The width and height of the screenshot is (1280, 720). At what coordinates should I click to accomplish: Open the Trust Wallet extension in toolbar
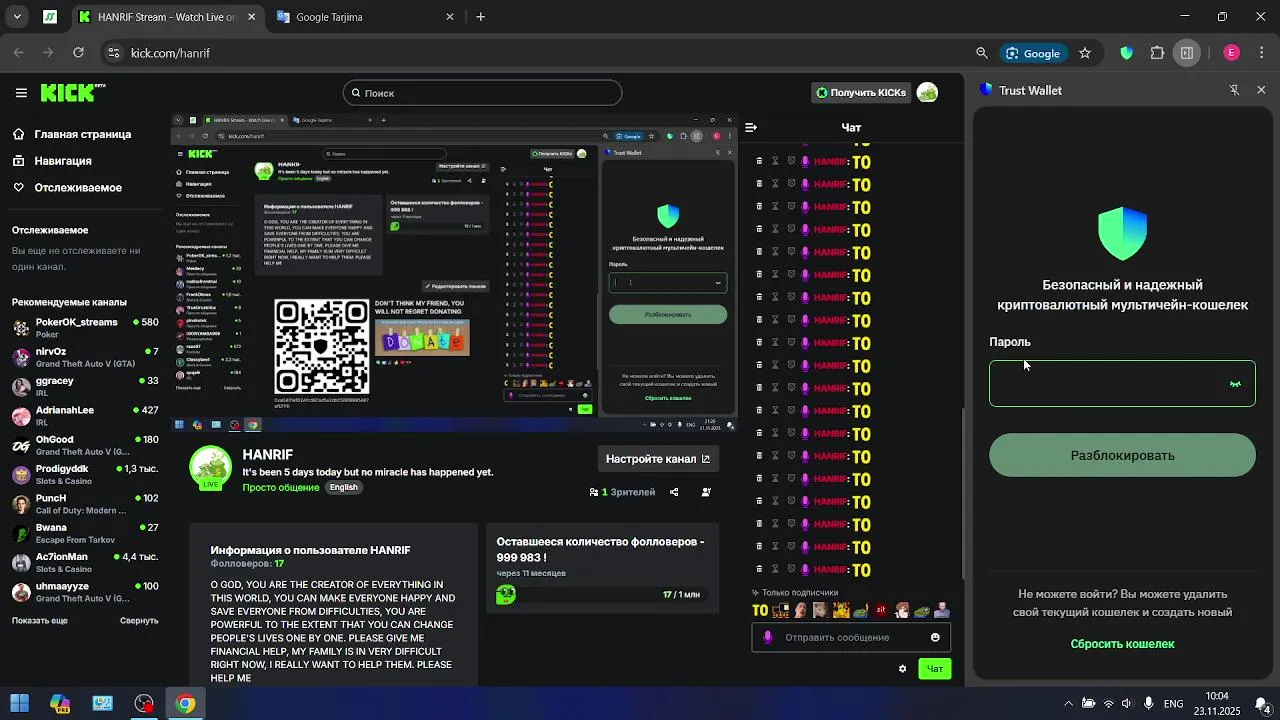tap(1127, 53)
